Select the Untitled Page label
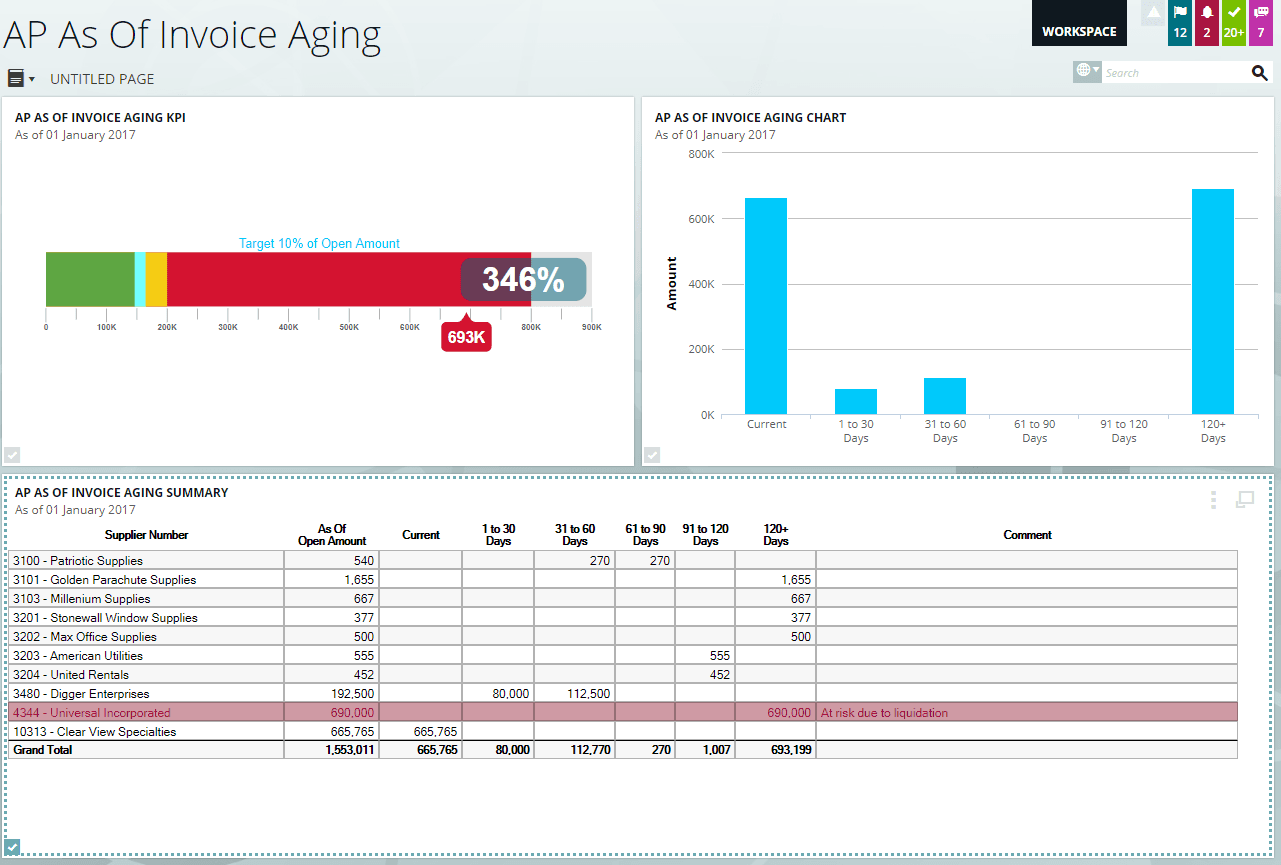 [102, 79]
